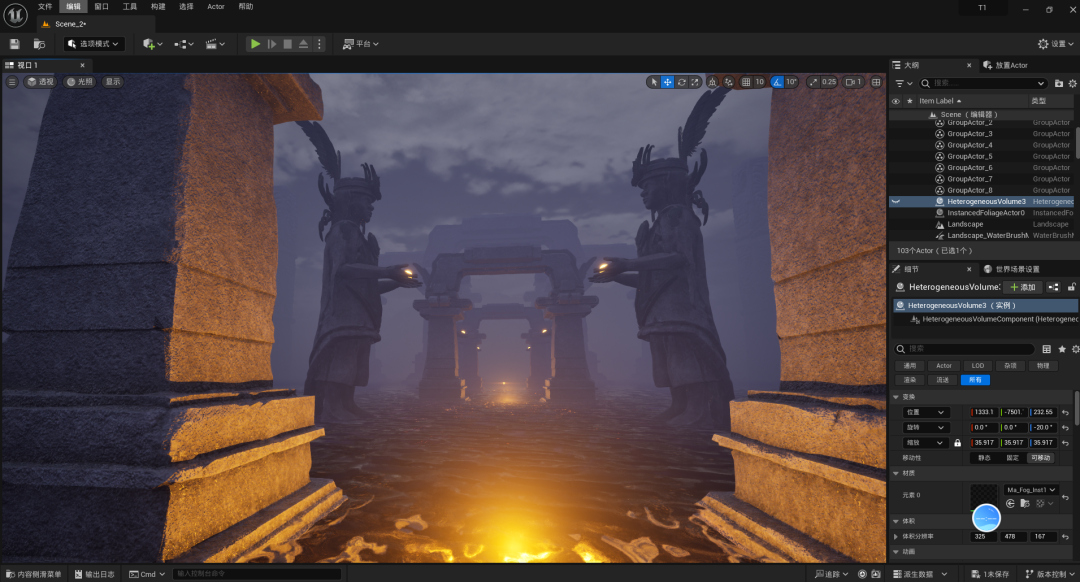Activate the viewport Select mode cursor tool
Screen dimensions: 1080x582
(x=654, y=82)
